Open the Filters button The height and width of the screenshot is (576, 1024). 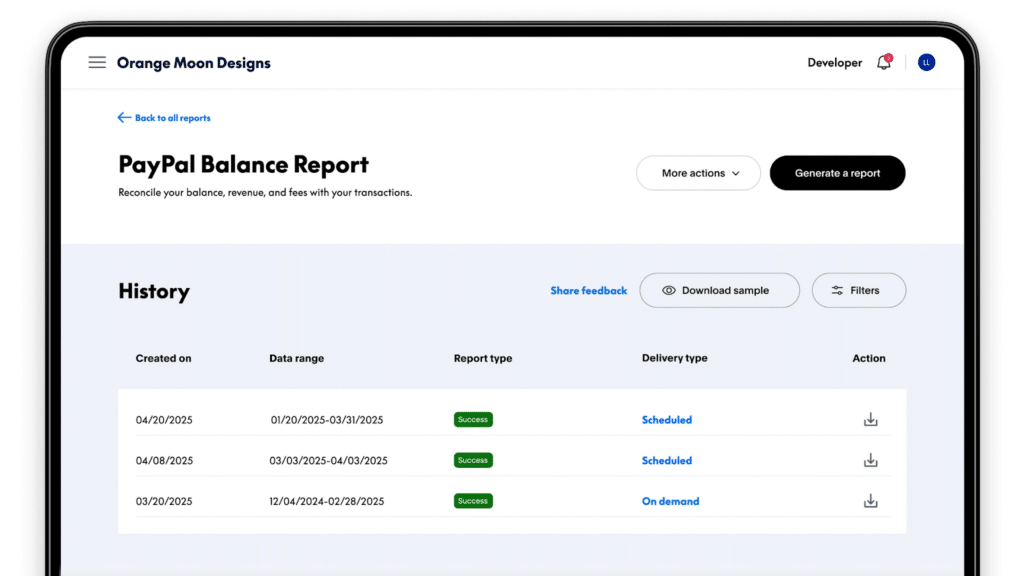coord(859,290)
